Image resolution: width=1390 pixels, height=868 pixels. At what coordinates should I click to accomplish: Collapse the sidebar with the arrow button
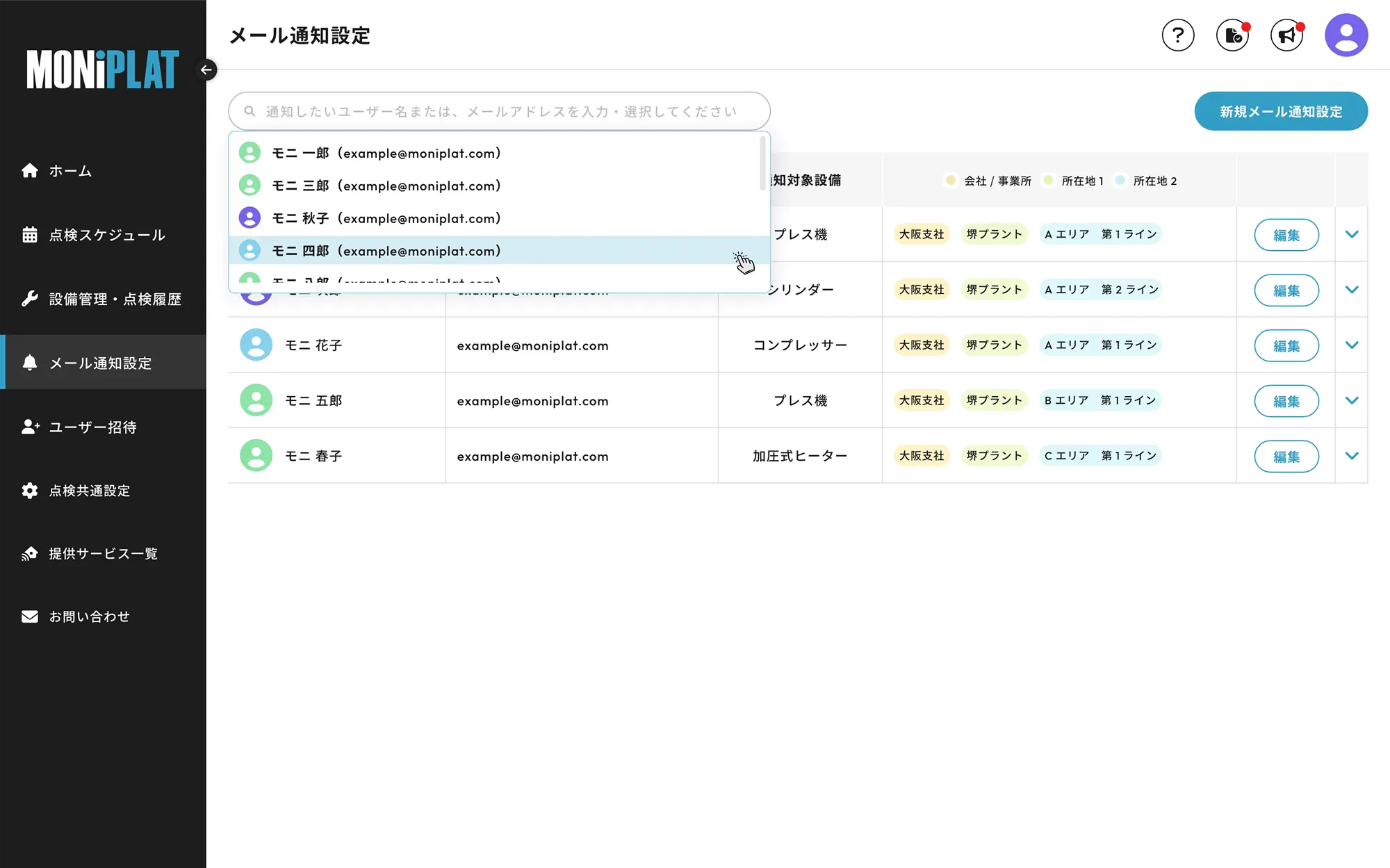pos(206,69)
